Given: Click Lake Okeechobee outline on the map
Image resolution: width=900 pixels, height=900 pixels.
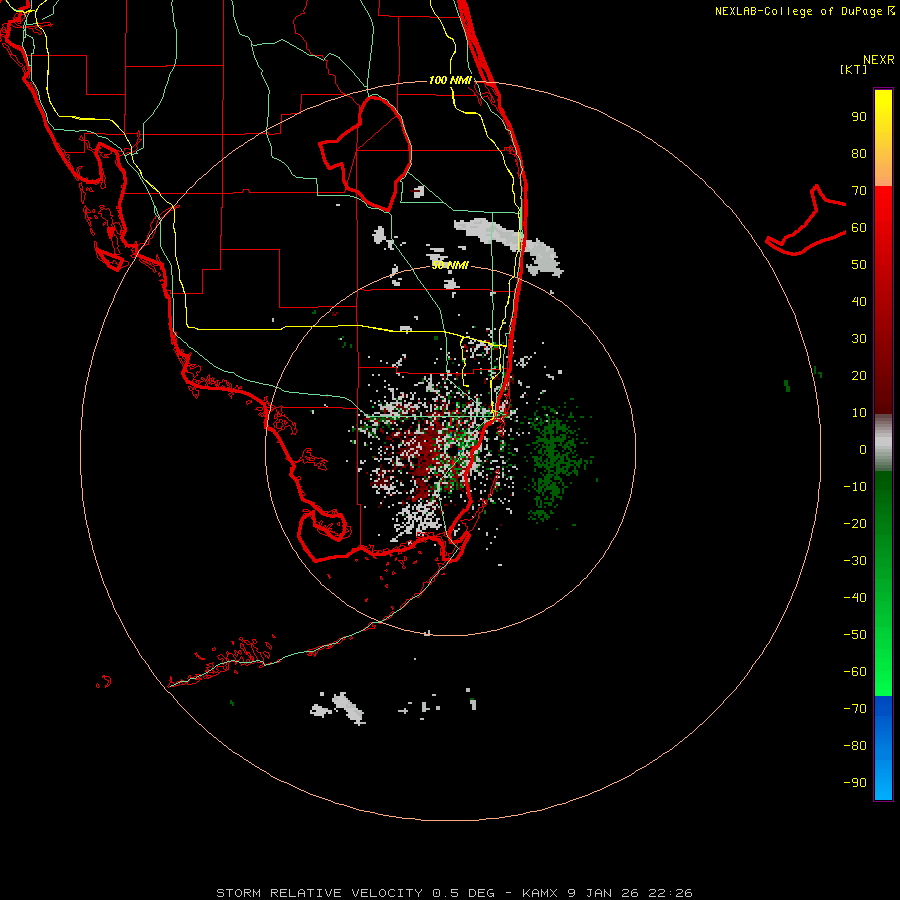Looking at the screenshot, I should [x=366, y=152].
